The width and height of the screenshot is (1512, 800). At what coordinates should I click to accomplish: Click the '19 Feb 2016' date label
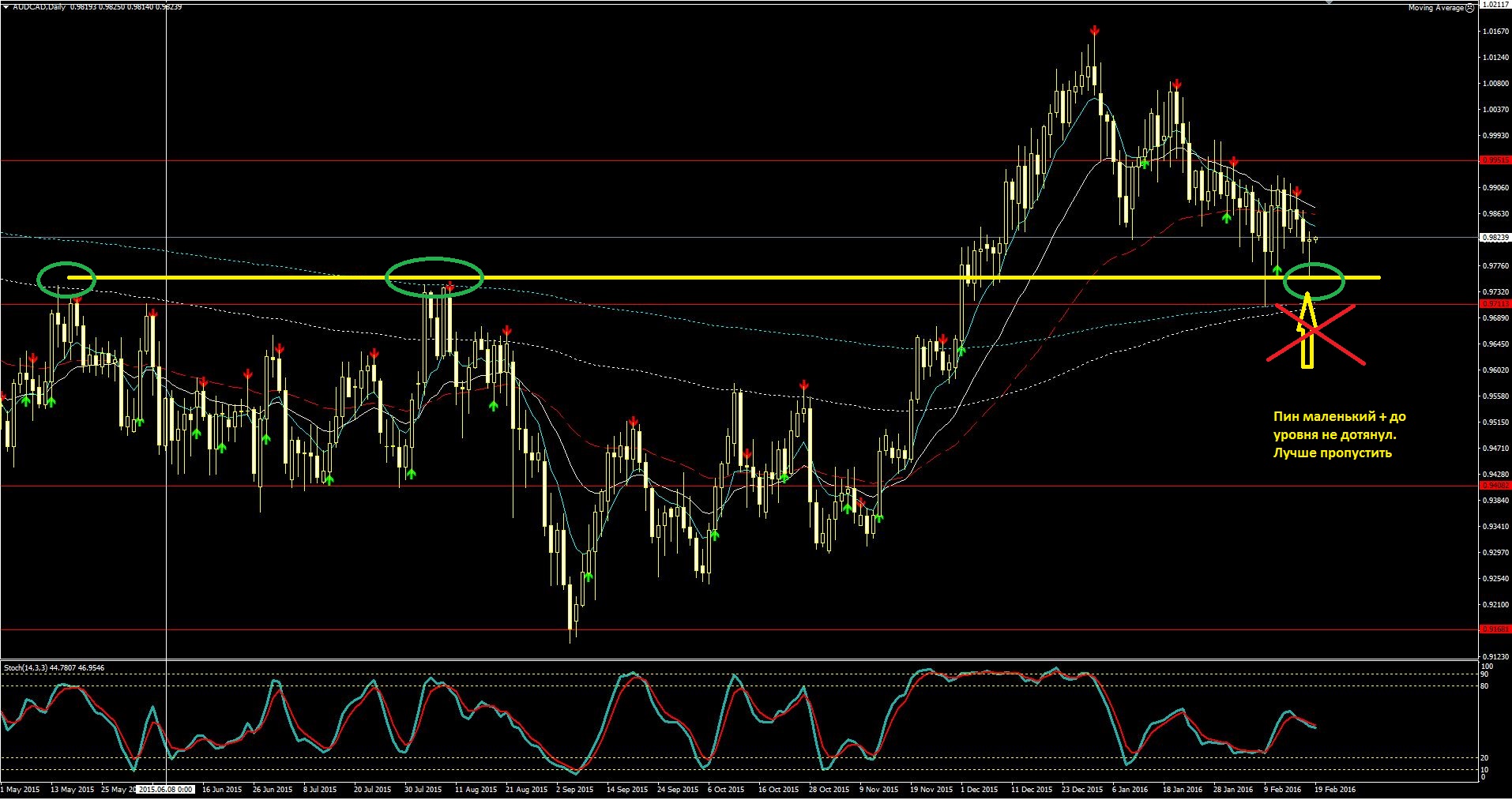coord(1335,789)
